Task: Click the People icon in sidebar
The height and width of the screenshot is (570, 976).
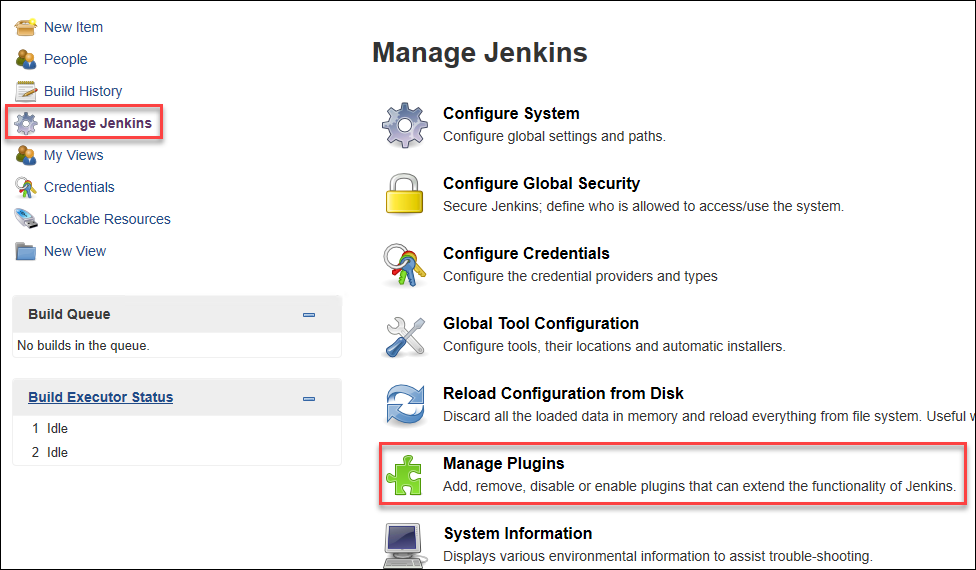Action: pos(26,59)
